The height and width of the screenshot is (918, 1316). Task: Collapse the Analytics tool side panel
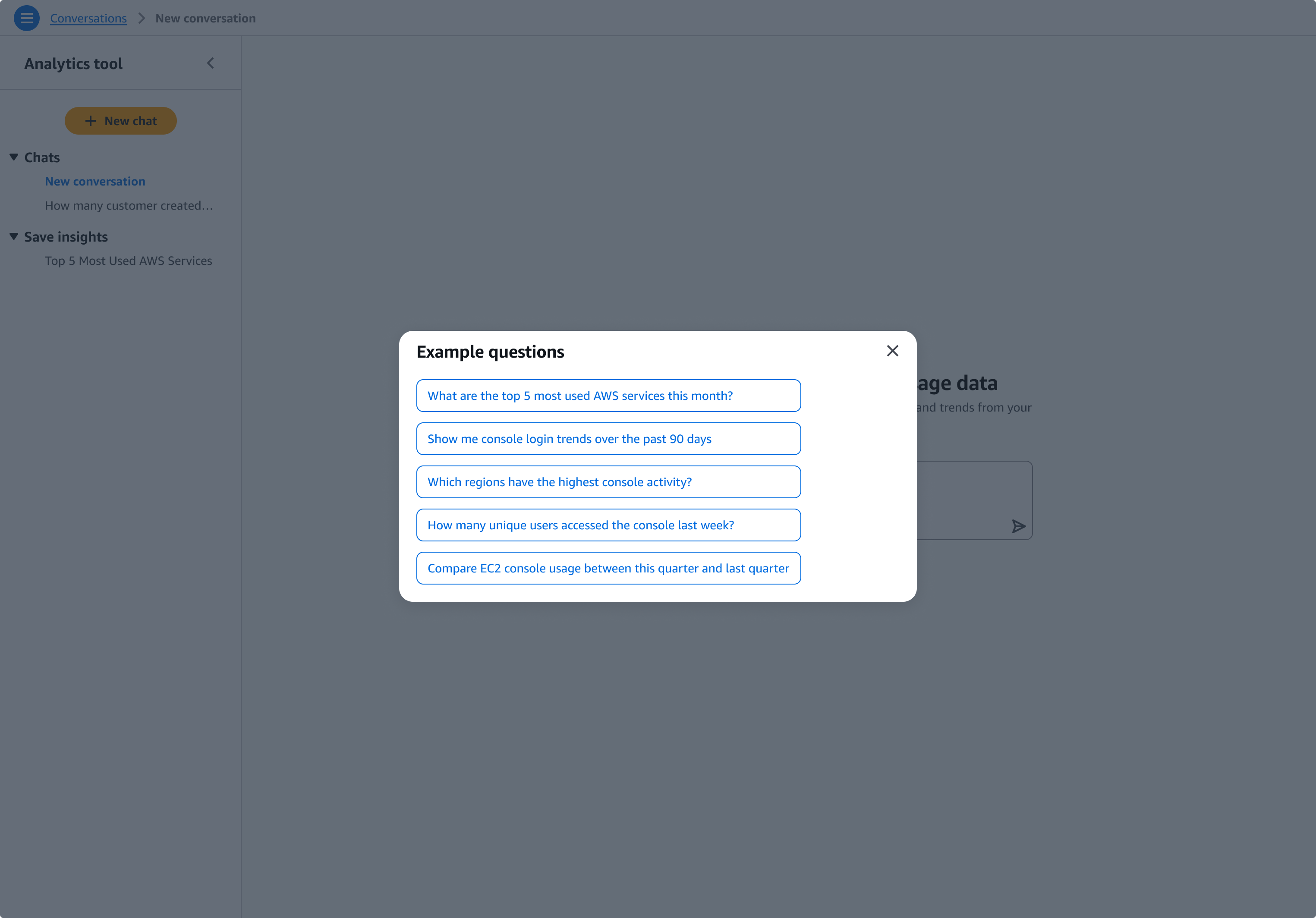211,63
